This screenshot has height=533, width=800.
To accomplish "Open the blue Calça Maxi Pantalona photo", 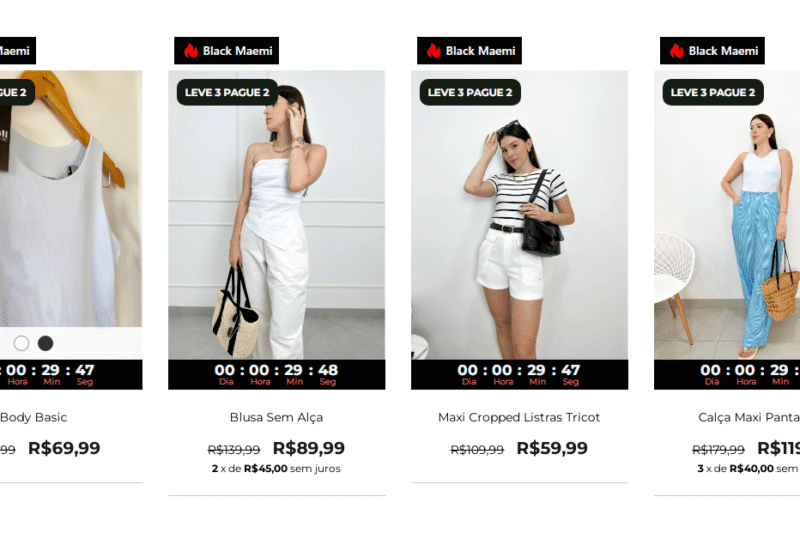I will [x=727, y=215].
